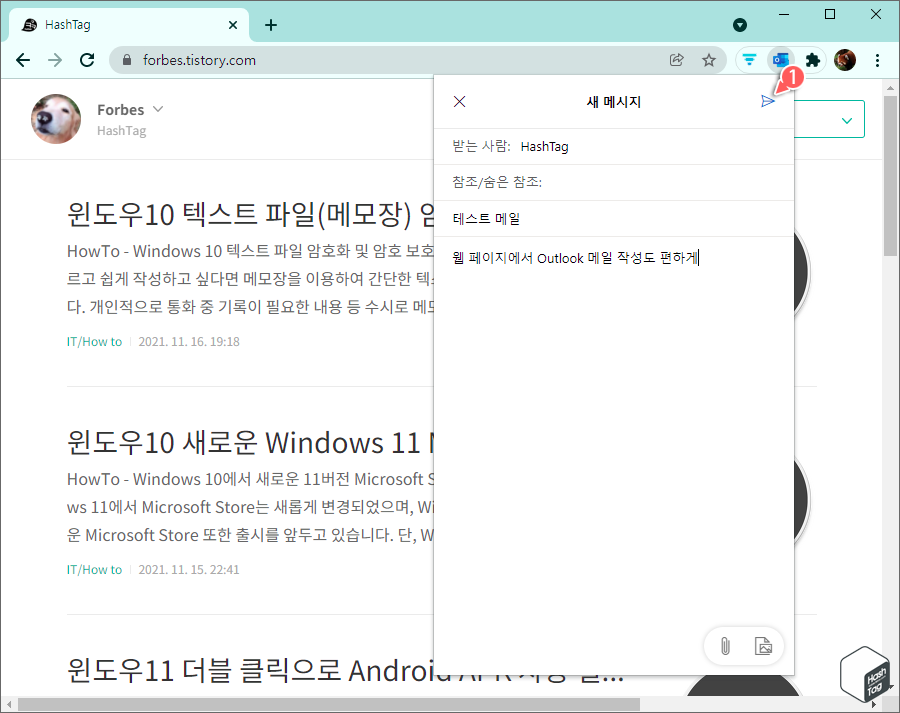Attach a file using the paperclip icon
The height and width of the screenshot is (713, 900).
tap(724, 645)
